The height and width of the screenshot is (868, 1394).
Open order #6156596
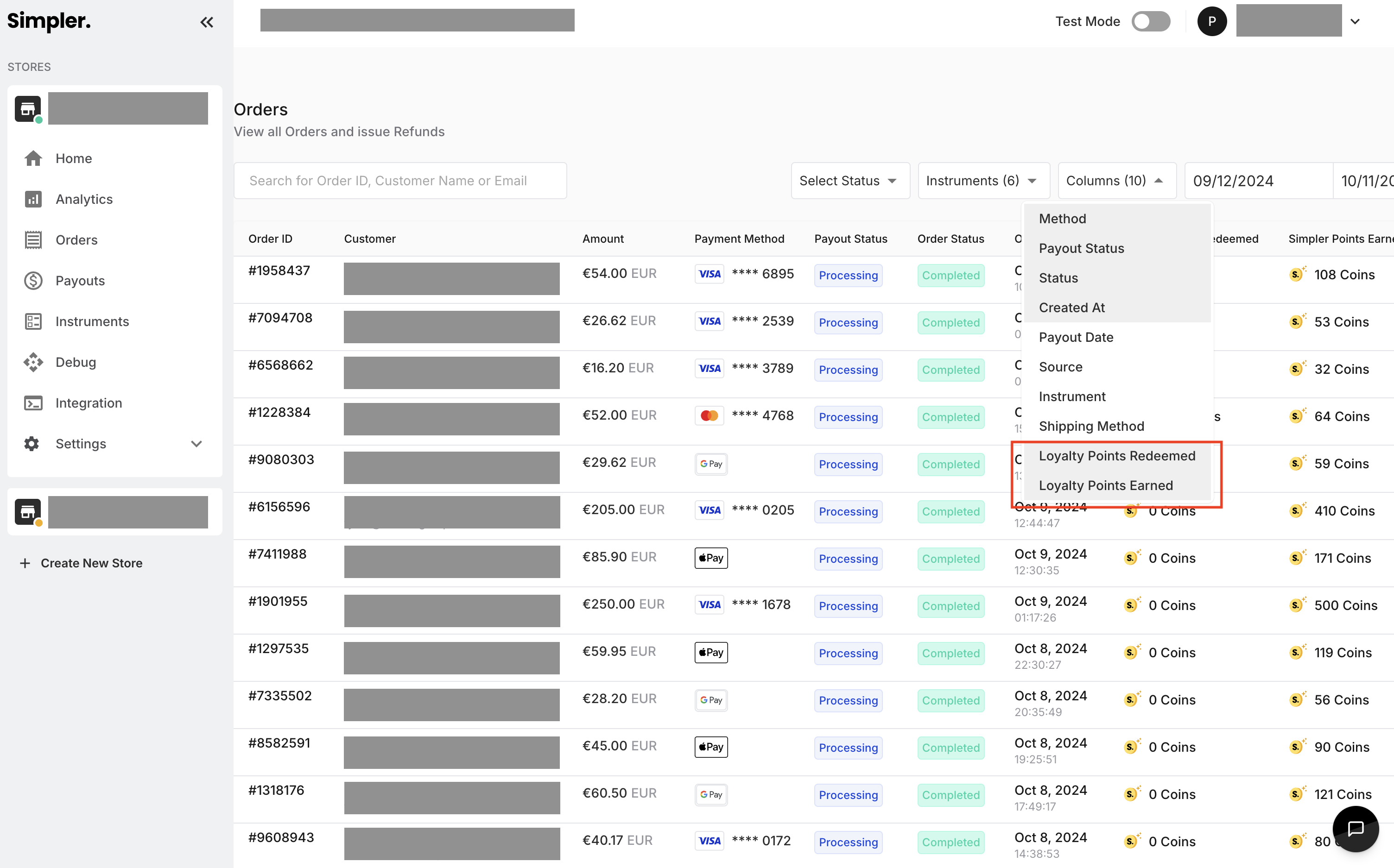pyautogui.click(x=279, y=507)
